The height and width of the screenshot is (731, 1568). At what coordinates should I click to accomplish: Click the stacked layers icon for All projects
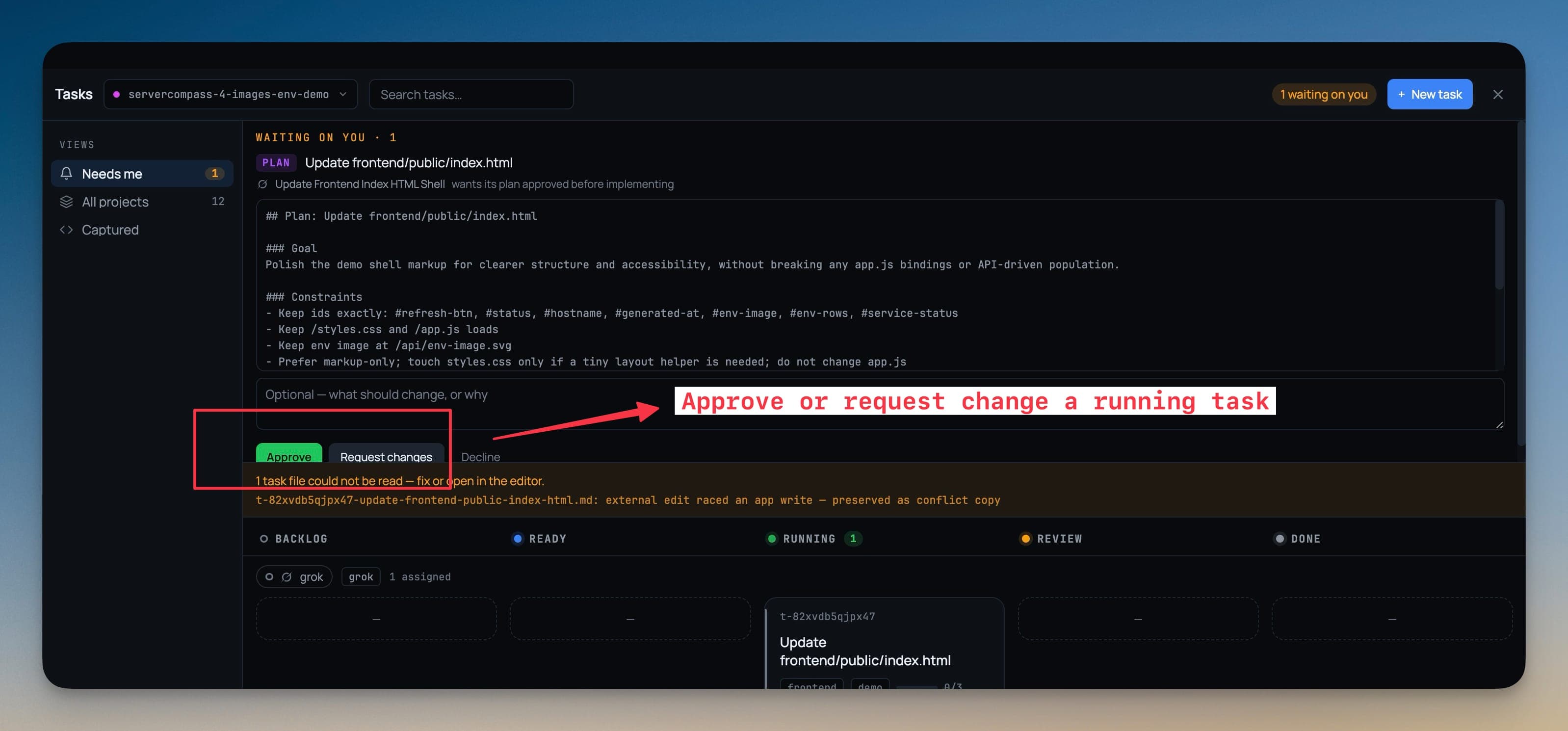pyautogui.click(x=66, y=202)
